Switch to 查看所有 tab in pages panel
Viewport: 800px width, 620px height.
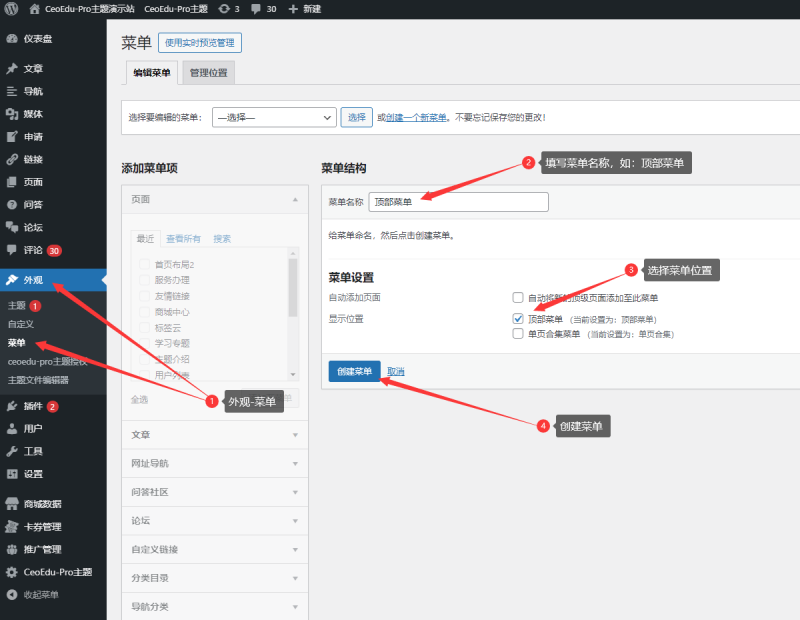(183, 239)
